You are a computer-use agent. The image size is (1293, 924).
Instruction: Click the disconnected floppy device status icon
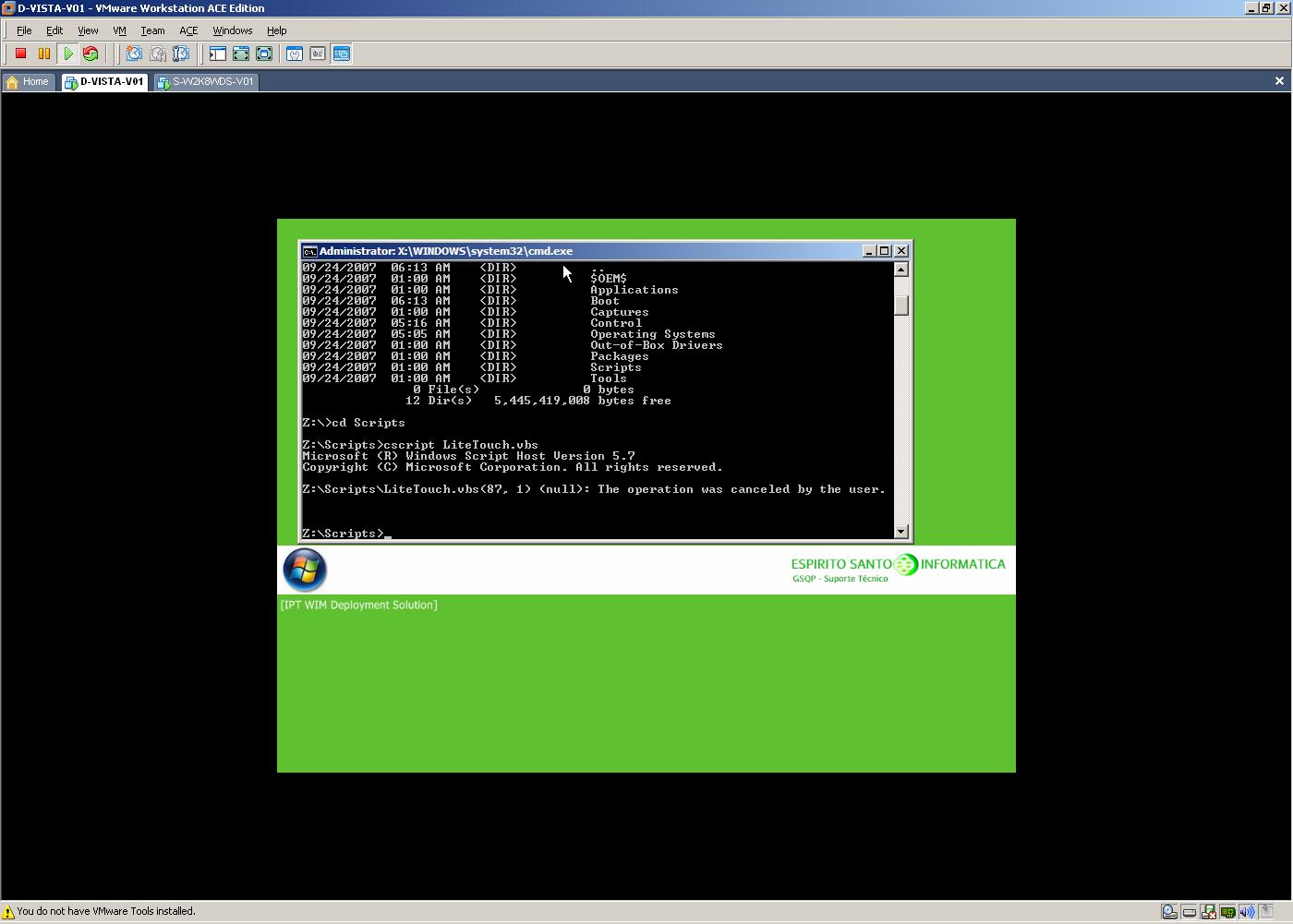coord(1208,912)
